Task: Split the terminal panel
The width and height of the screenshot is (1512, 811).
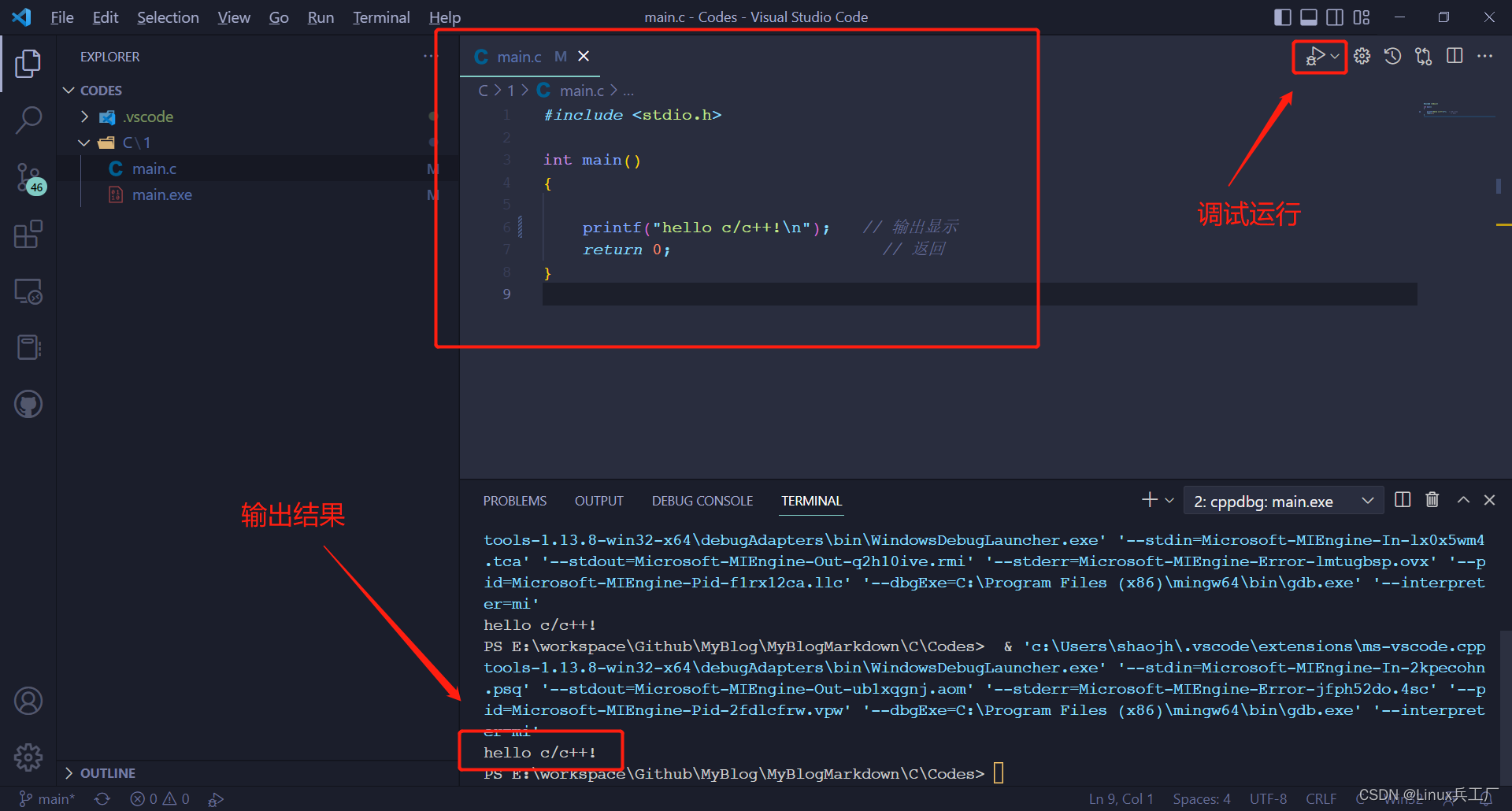Action: pos(1403,500)
